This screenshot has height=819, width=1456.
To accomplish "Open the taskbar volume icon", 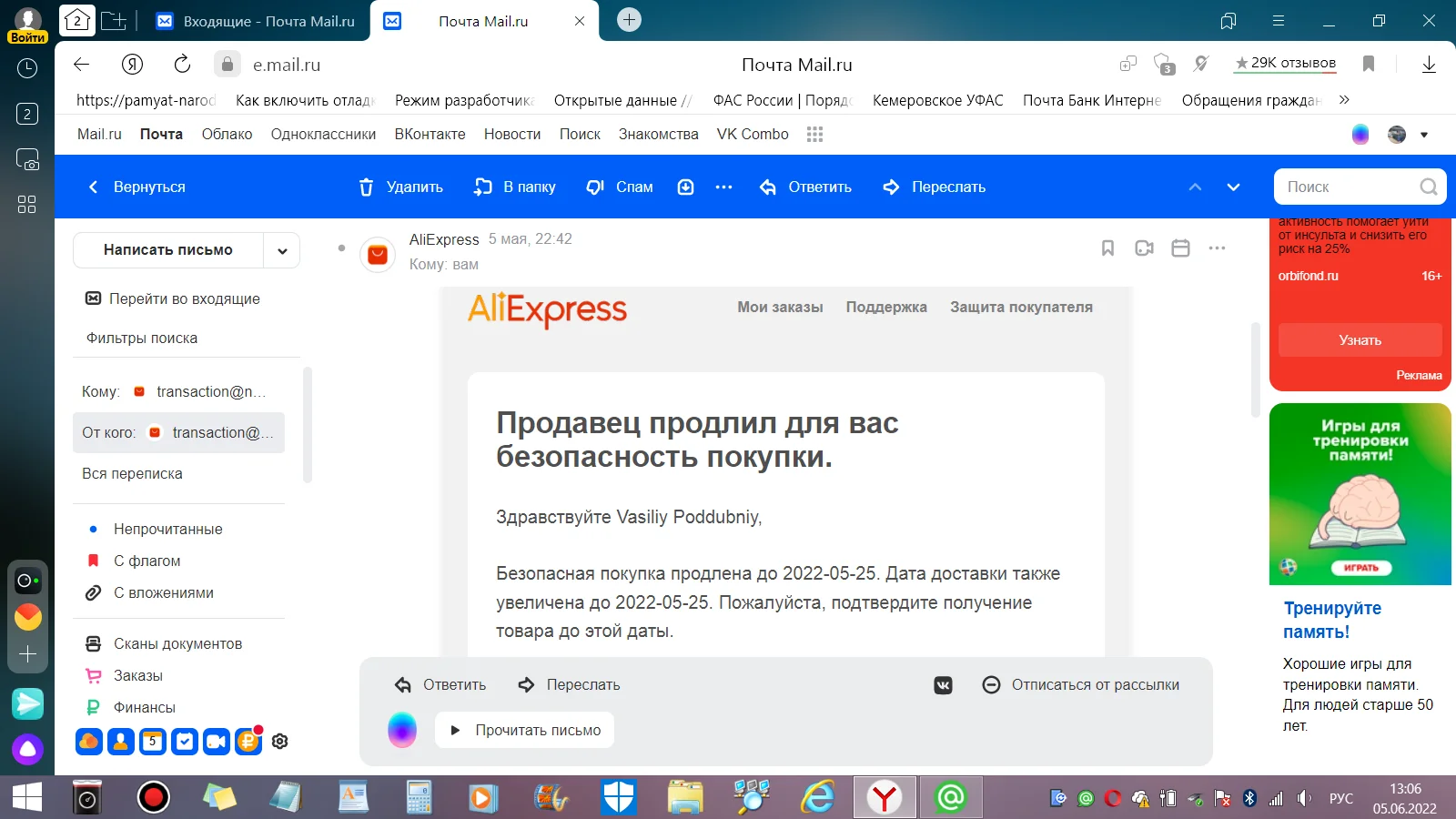I will (x=1304, y=798).
